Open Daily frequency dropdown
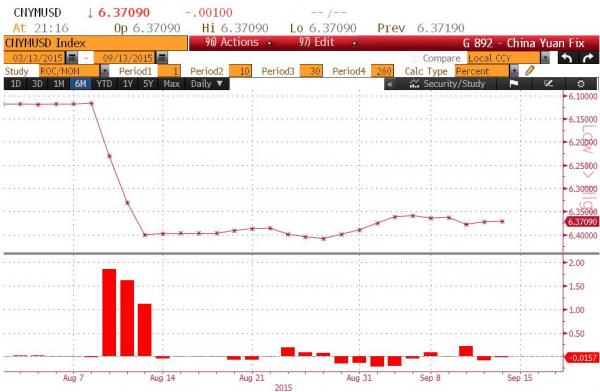 click(207, 84)
